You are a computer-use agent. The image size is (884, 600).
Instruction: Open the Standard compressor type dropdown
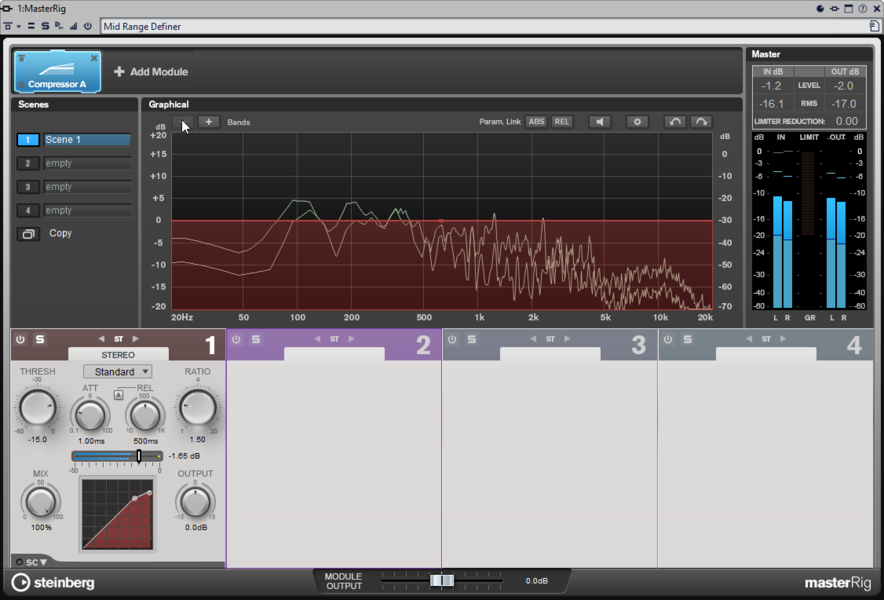tap(118, 372)
